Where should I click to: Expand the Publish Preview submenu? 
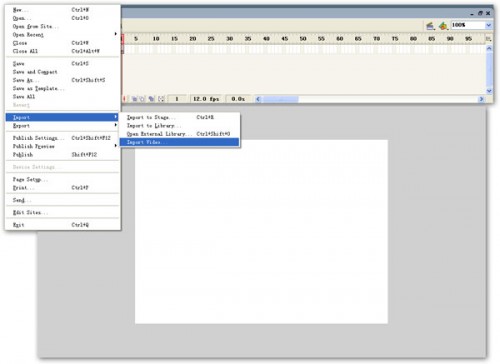coord(62,146)
